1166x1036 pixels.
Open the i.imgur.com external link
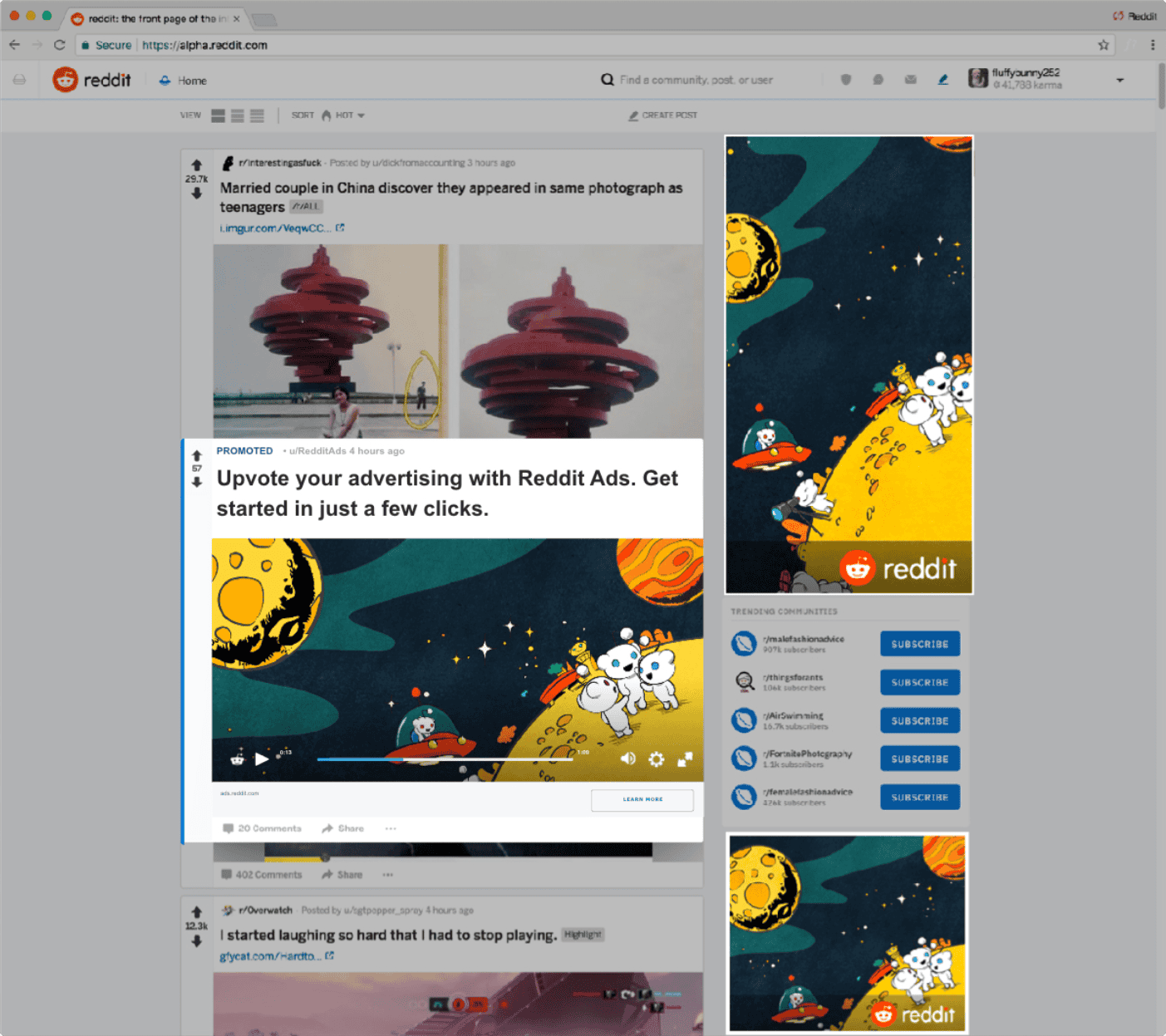(282, 228)
